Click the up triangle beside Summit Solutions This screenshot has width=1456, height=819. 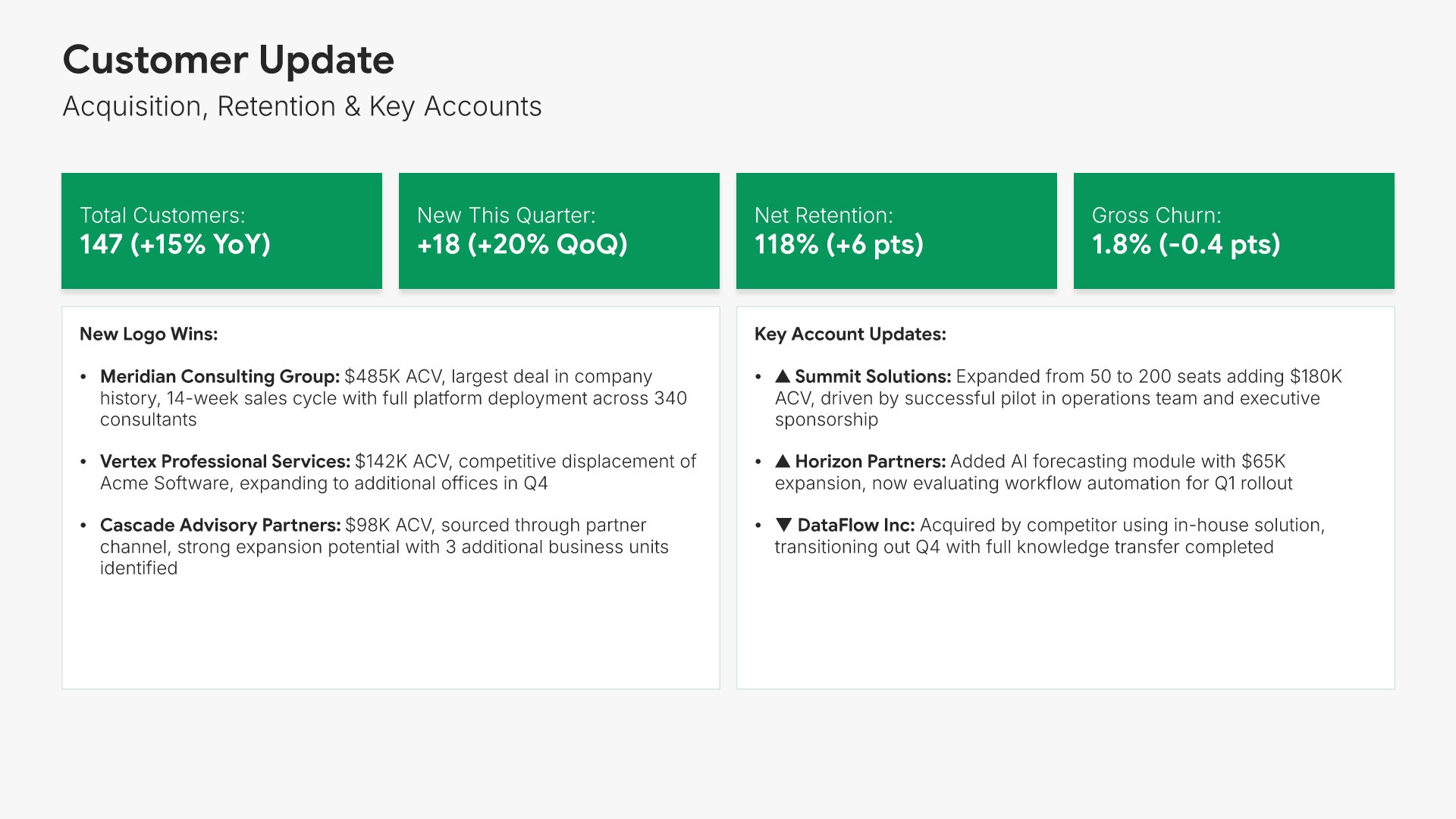coord(783,376)
